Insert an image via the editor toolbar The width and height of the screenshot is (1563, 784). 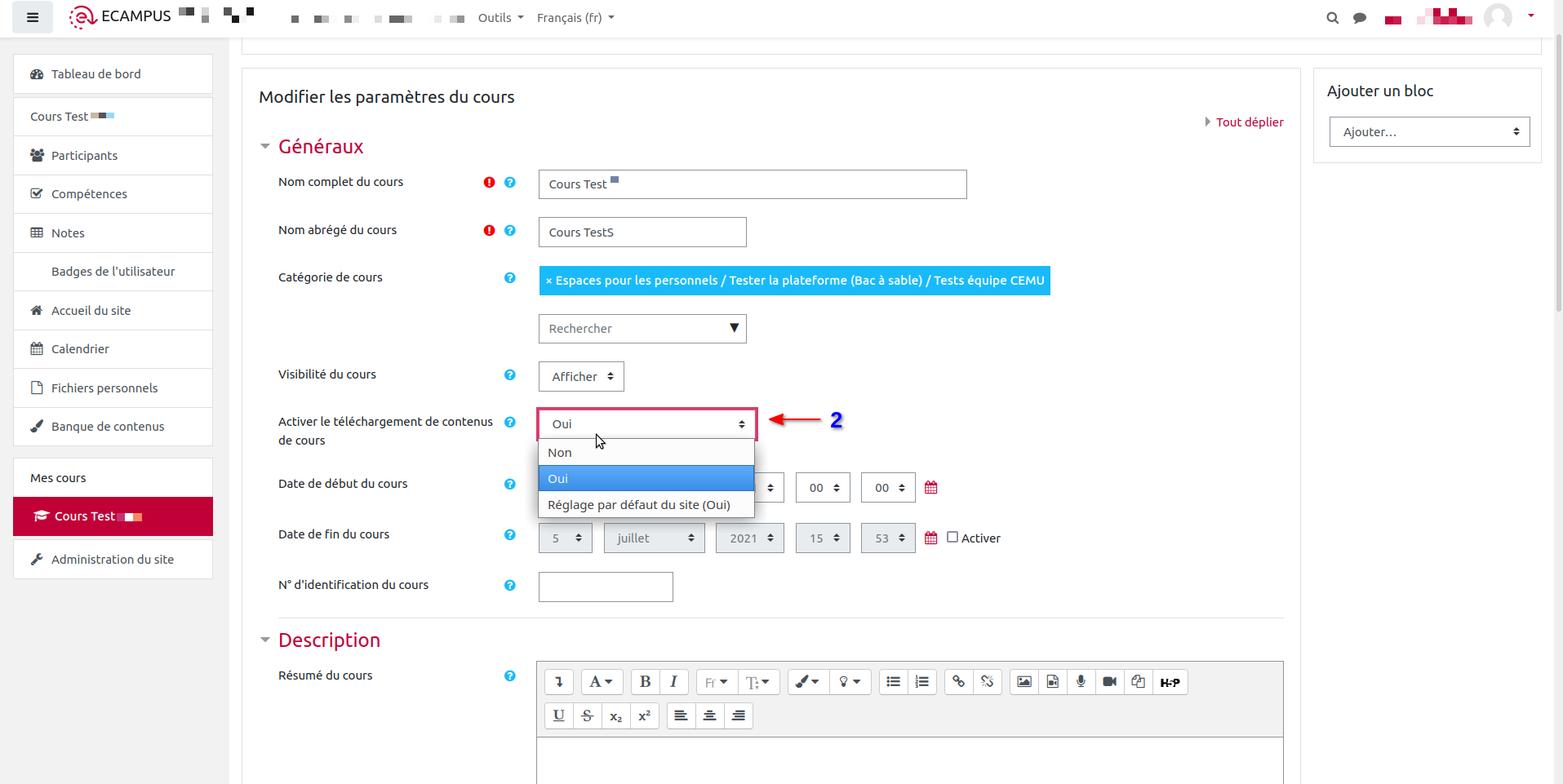[x=1024, y=682]
